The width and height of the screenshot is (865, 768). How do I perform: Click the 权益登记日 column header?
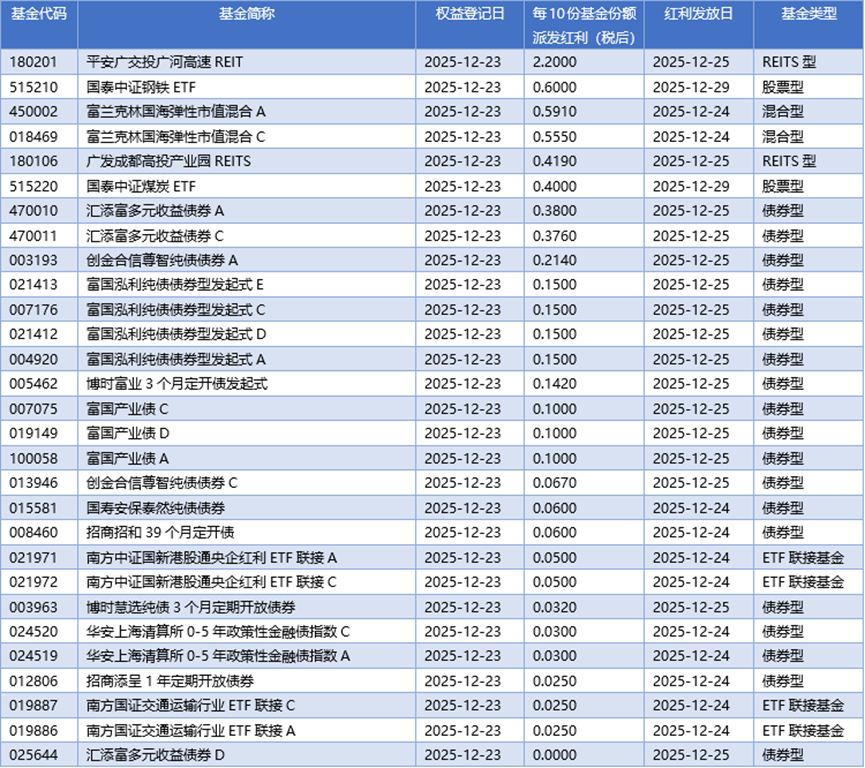pyautogui.click(x=469, y=14)
